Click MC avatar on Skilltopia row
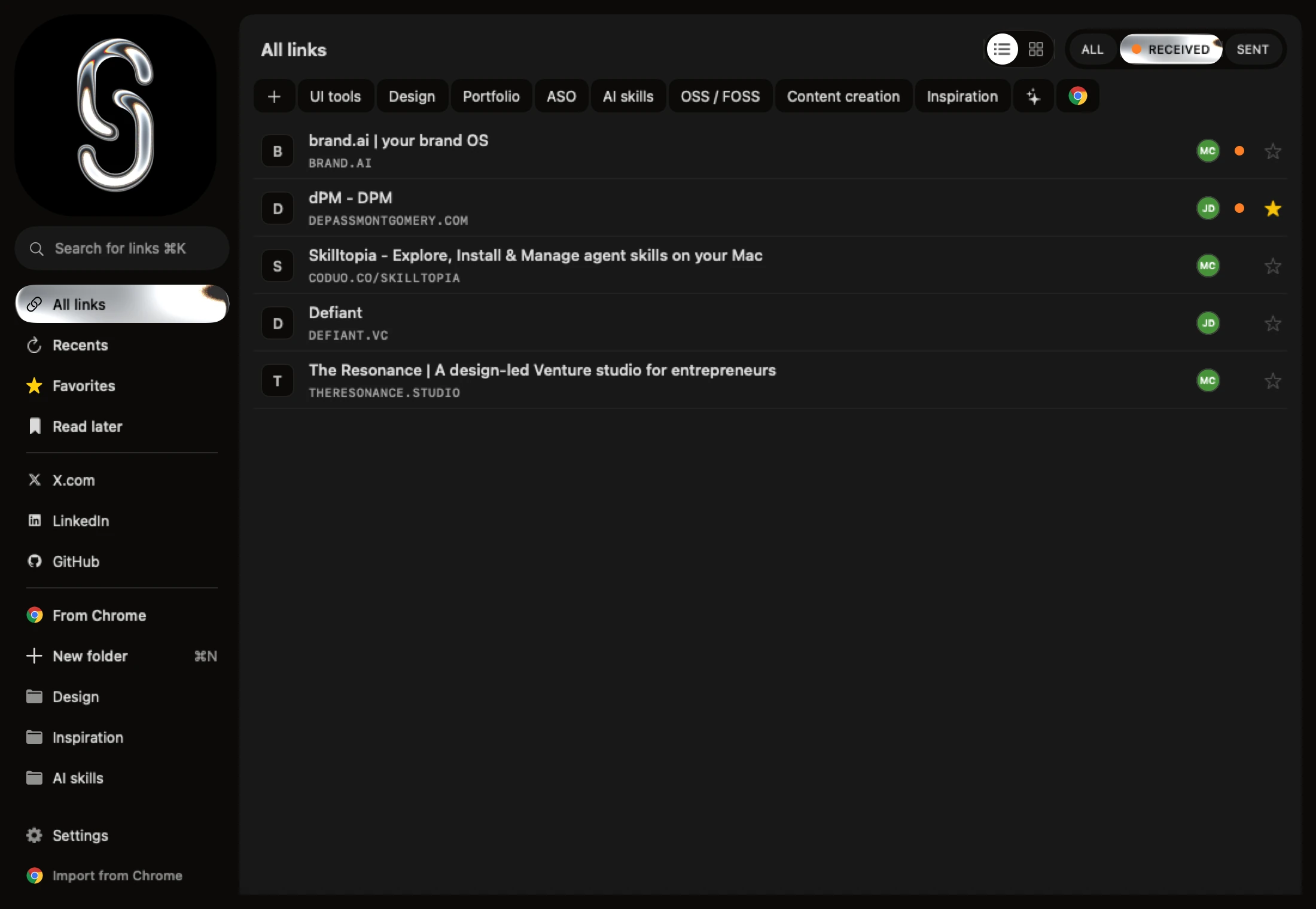 pyautogui.click(x=1208, y=266)
